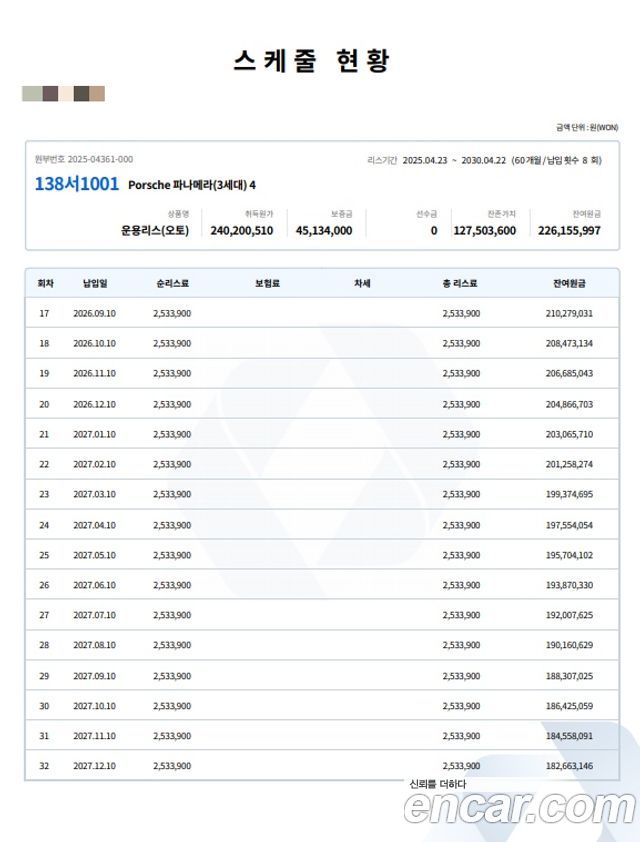Click the 순리스료 column header
Image resolution: width=640 pixels, height=842 pixels.
[x=172, y=283]
